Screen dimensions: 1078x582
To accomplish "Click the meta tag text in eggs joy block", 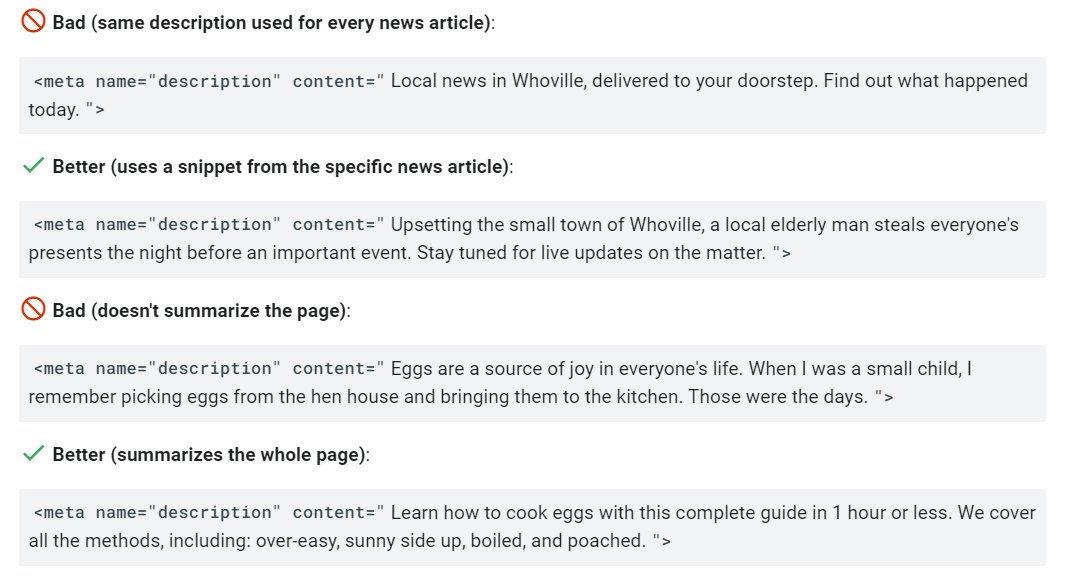I will click(209, 369).
